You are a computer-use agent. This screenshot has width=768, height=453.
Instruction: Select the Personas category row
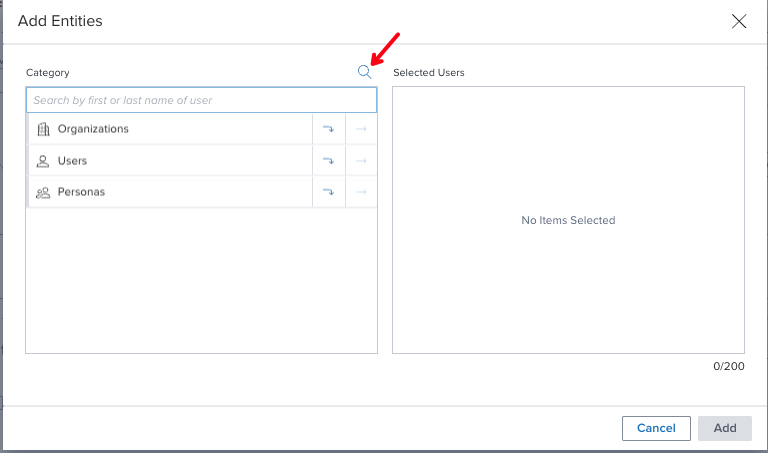point(169,192)
